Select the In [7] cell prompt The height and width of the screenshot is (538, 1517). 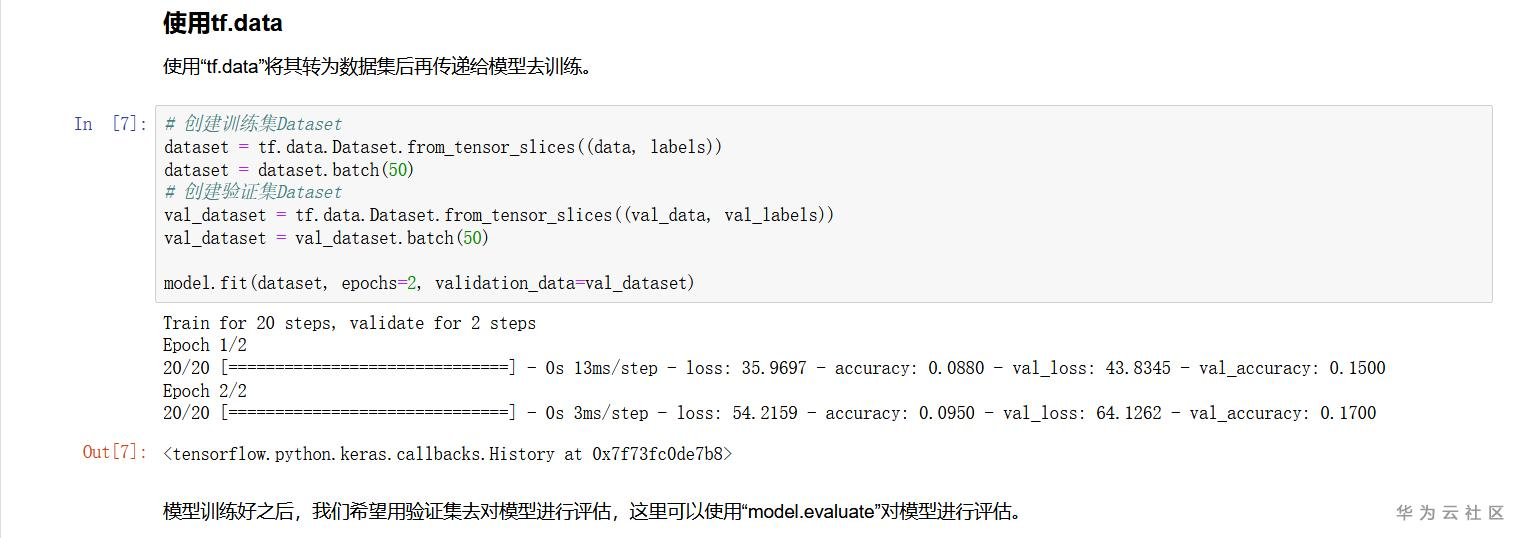pos(110,124)
